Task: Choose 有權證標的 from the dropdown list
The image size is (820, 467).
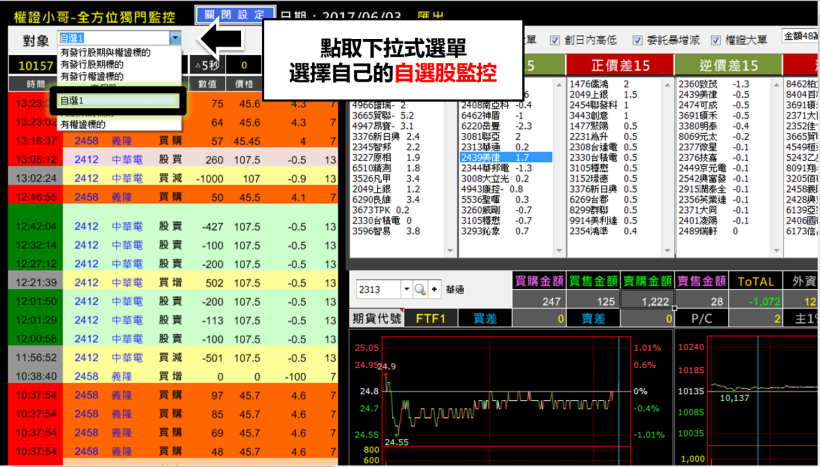Action: point(83,124)
